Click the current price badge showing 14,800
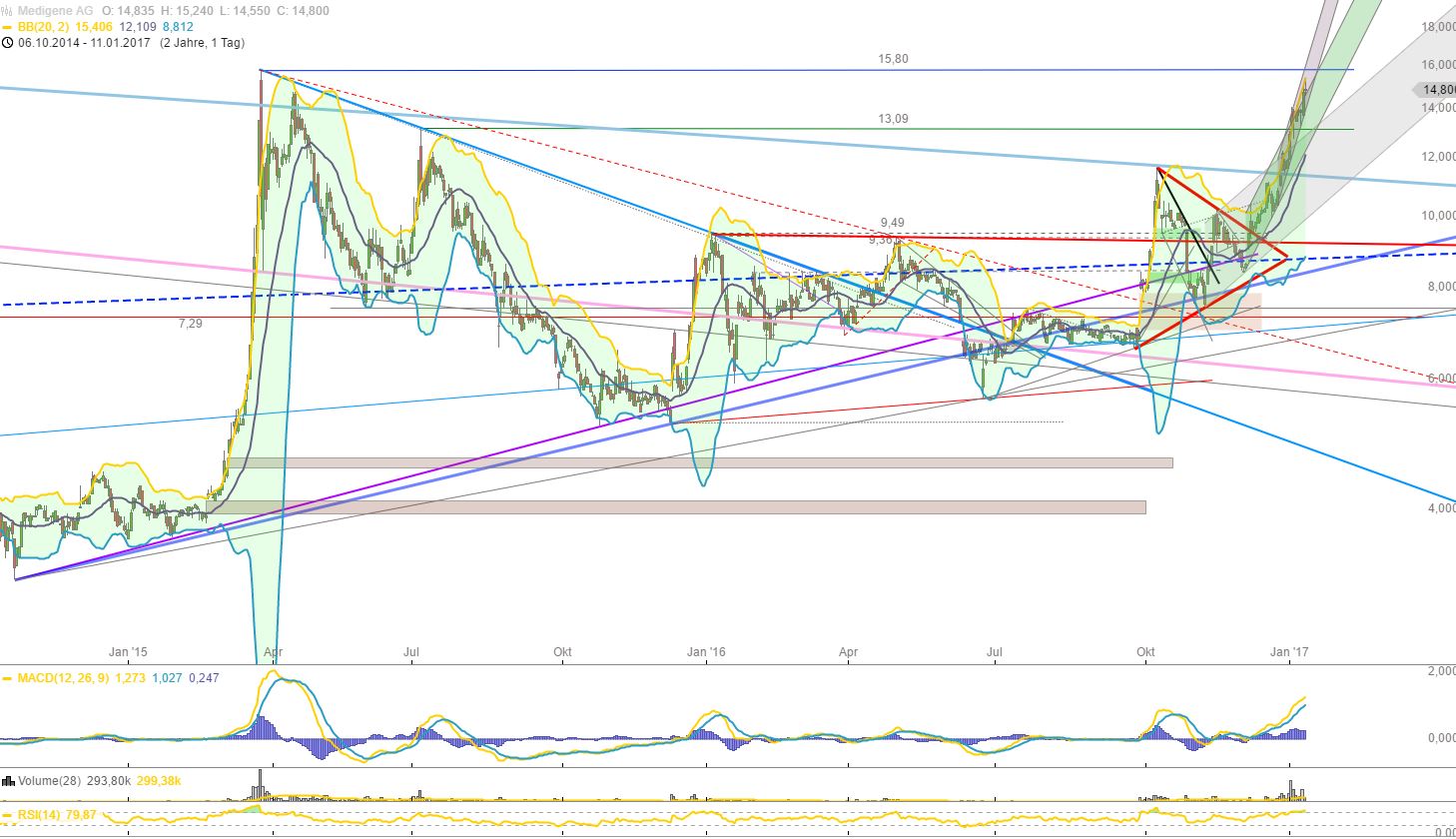 point(1434,89)
